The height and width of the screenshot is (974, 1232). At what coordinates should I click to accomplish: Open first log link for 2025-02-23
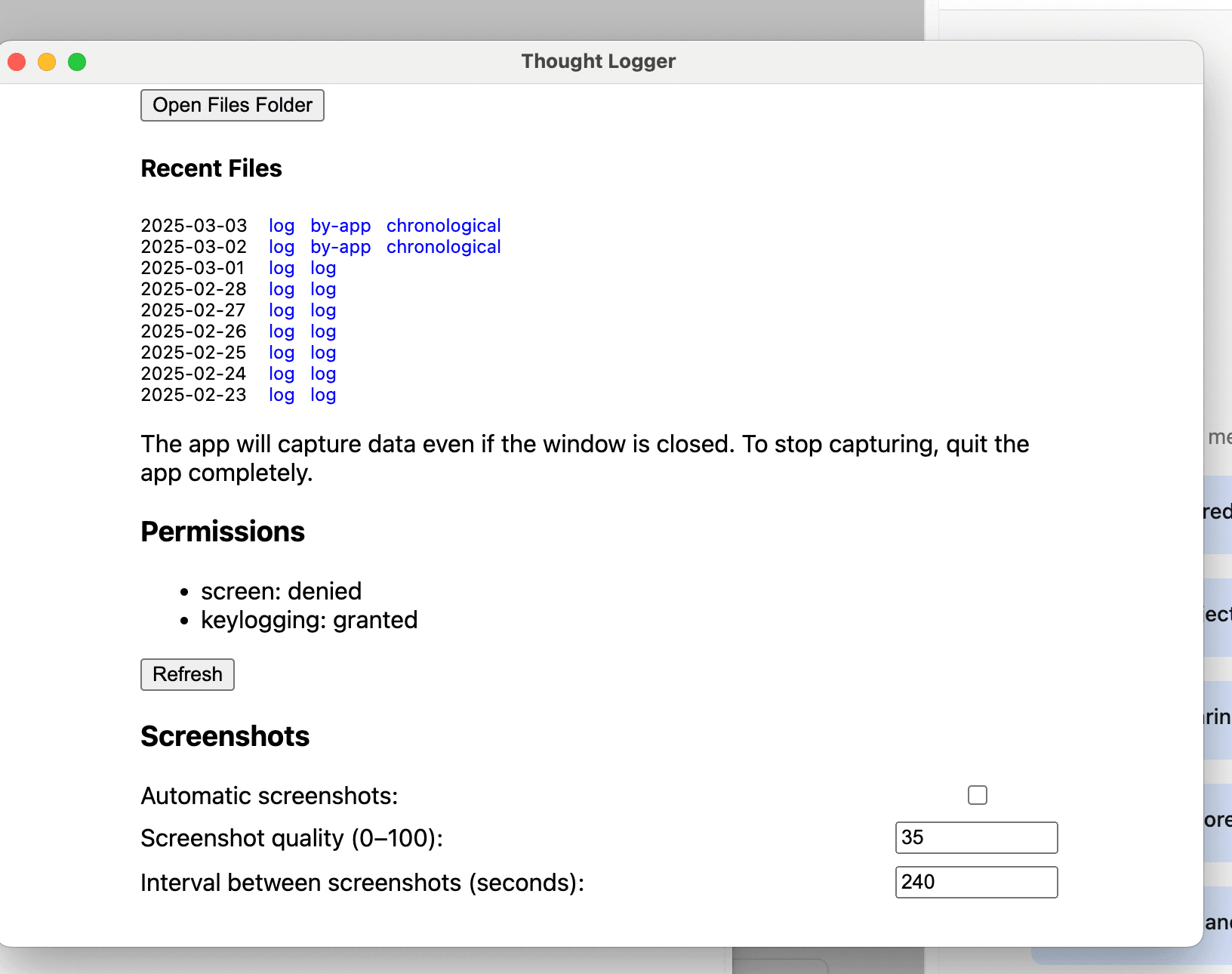point(282,395)
